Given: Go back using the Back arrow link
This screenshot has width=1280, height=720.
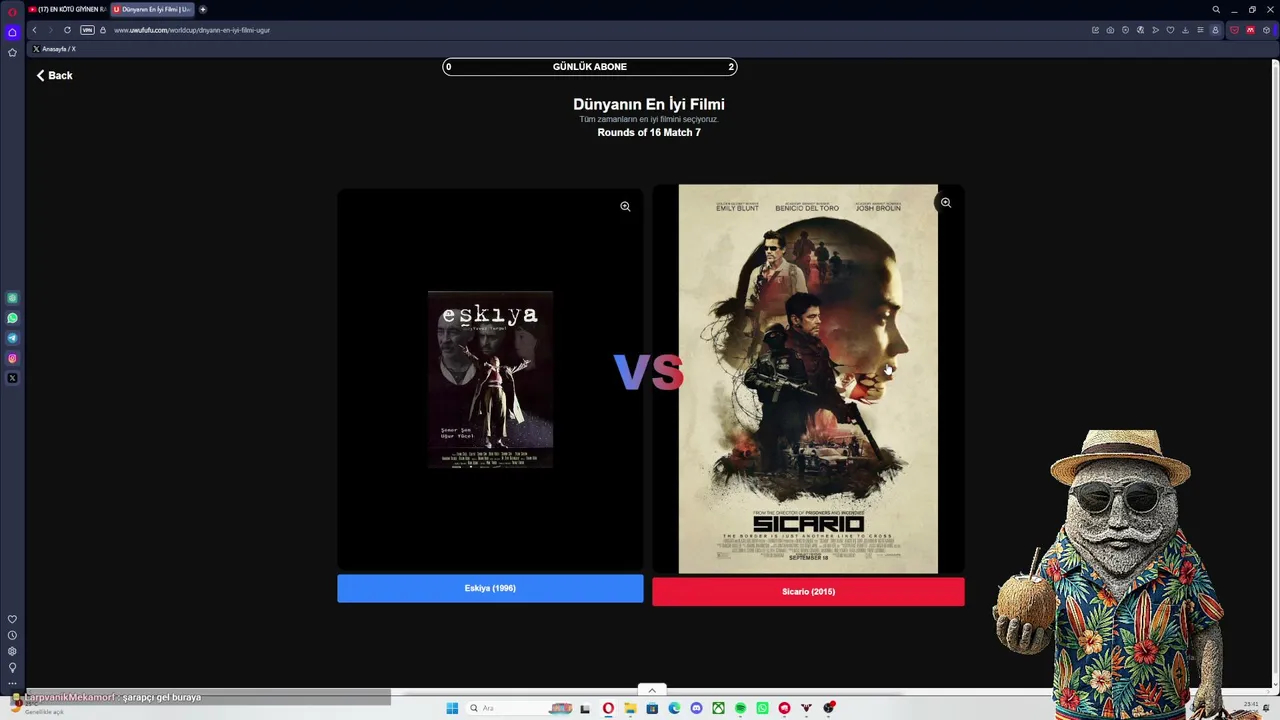Looking at the screenshot, I should coord(54,75).
